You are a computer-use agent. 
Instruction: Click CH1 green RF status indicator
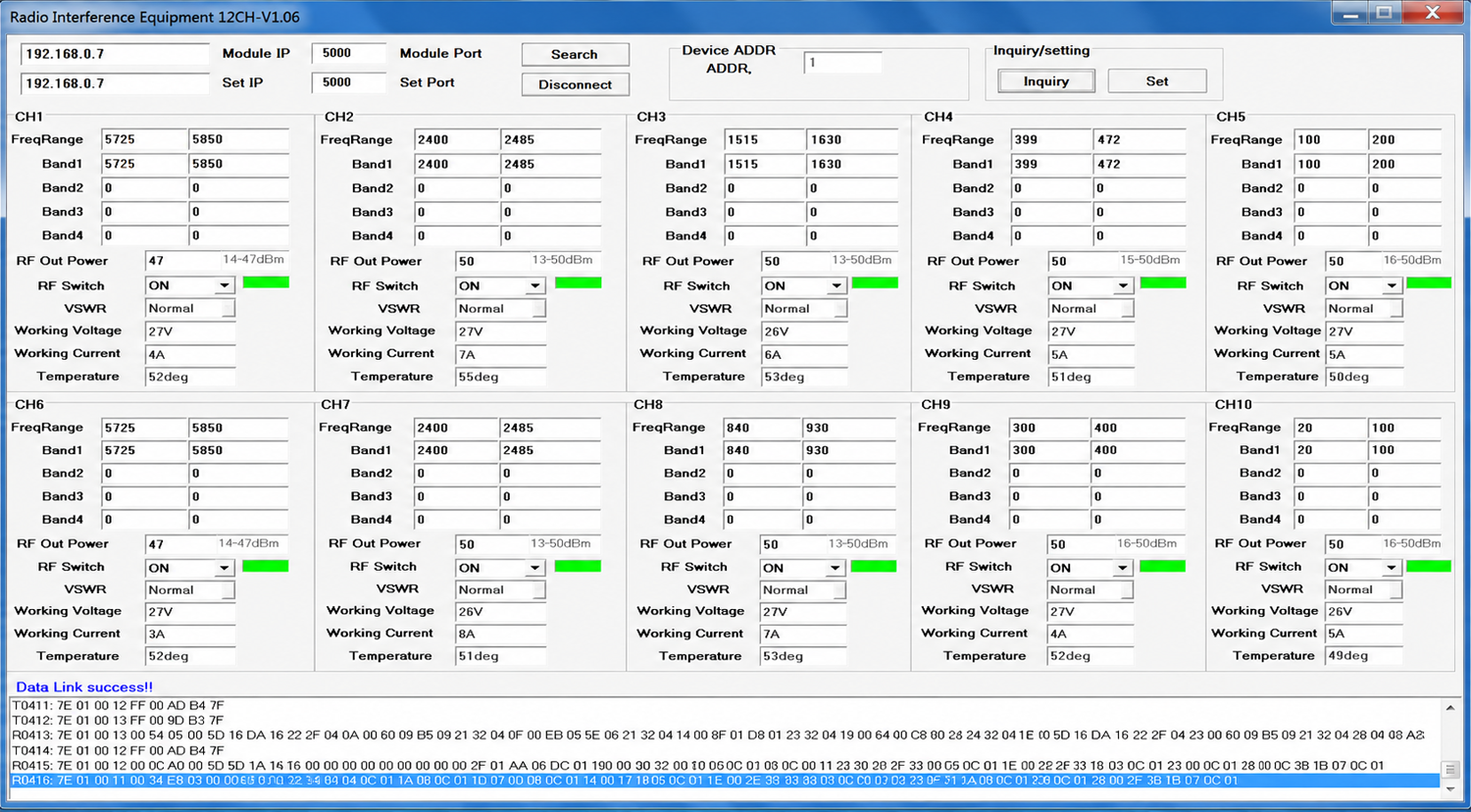click(266, 282)
